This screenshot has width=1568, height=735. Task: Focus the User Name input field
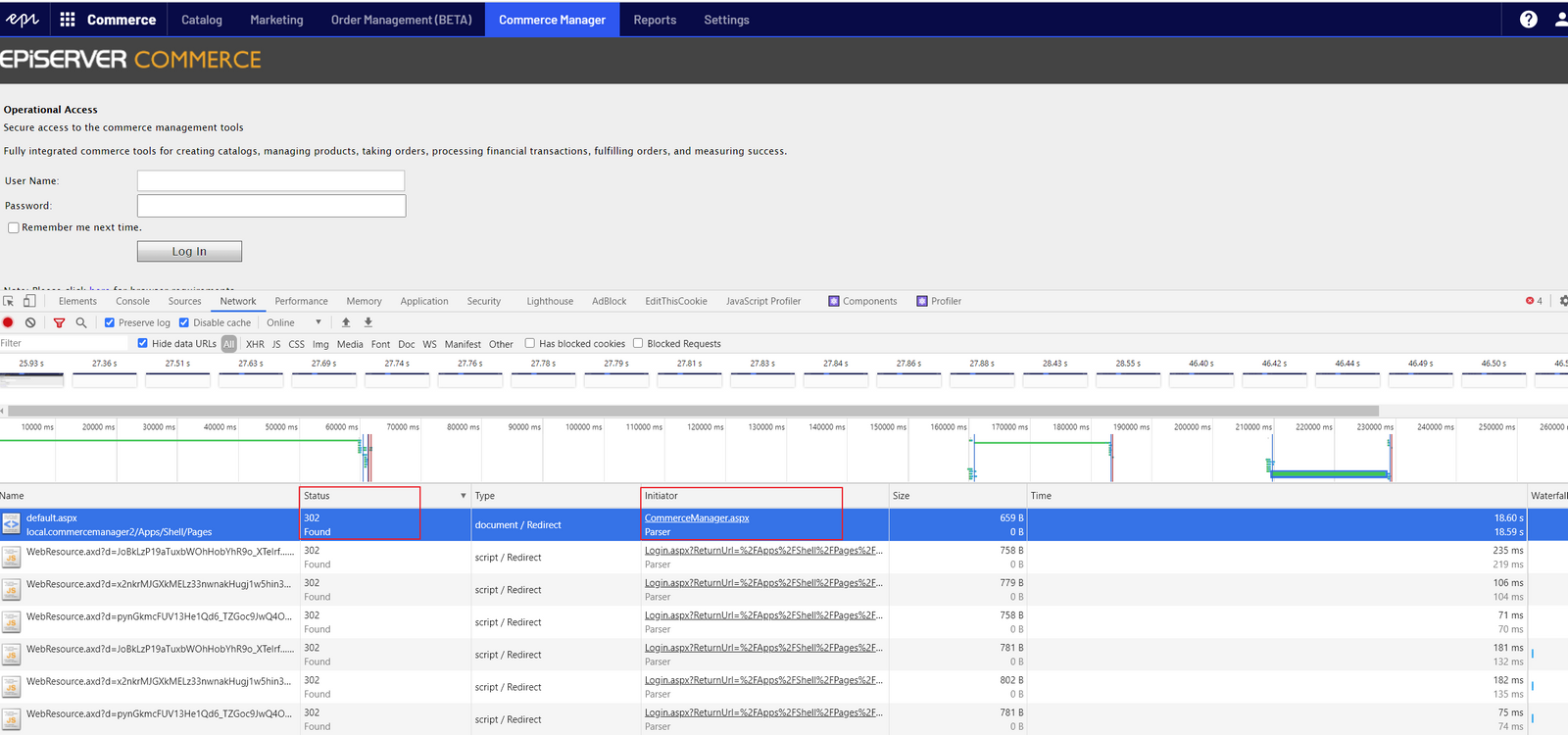[x=270, y=181]
